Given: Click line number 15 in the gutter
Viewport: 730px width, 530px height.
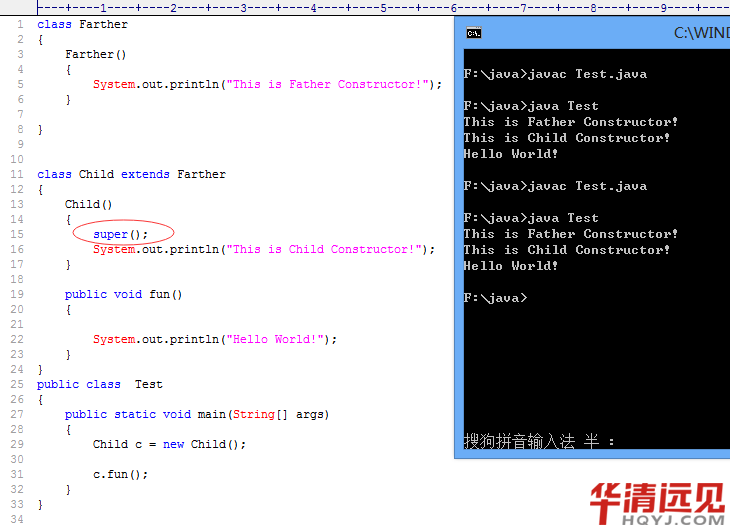Looking at the screenshot, I should pos(17,234).
